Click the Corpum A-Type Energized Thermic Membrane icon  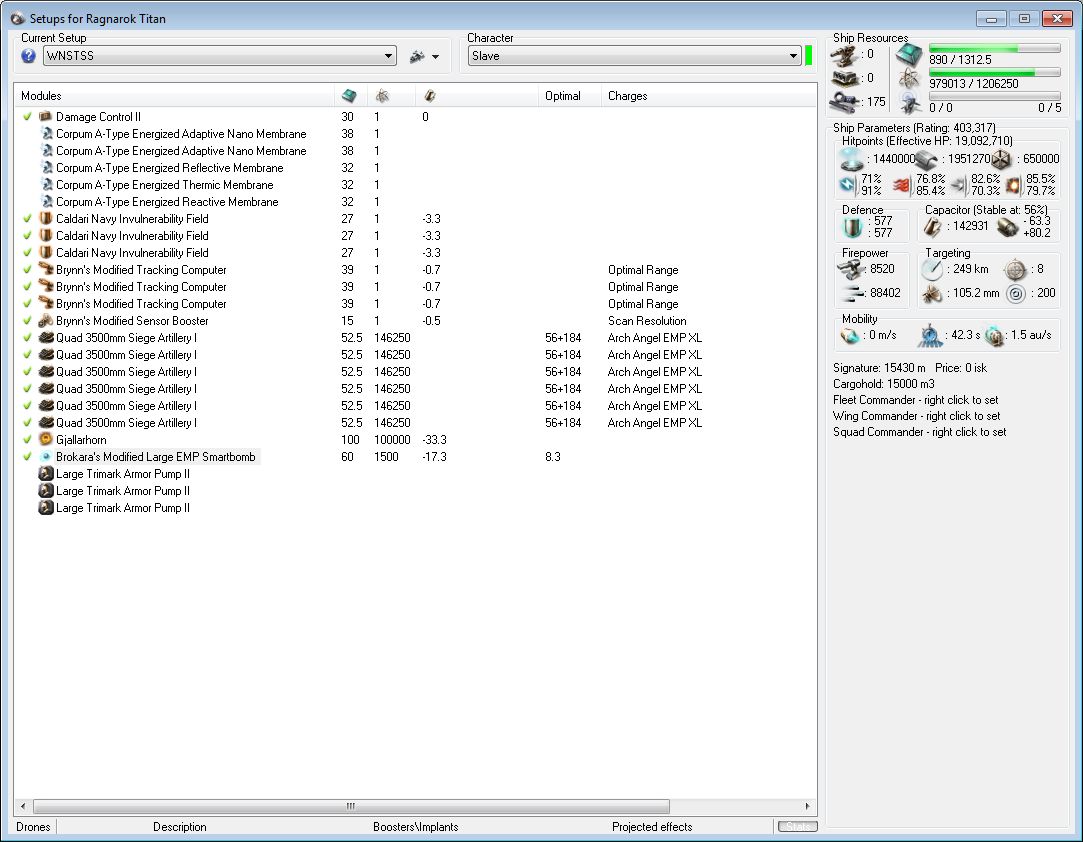tap(46, 184)
